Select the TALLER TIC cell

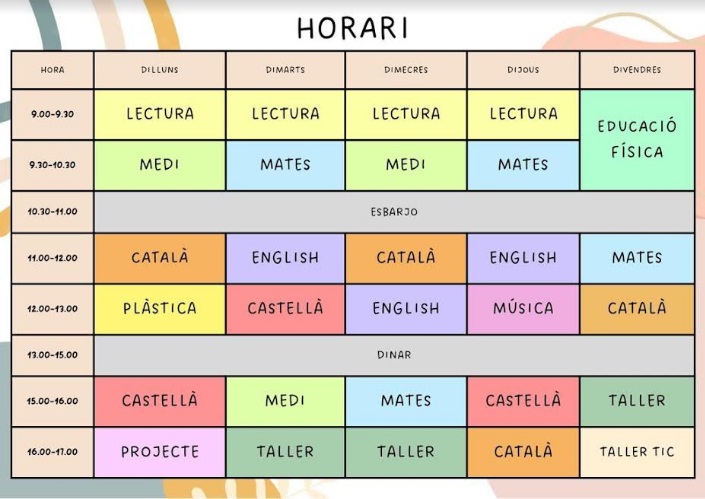pos(637,452)
